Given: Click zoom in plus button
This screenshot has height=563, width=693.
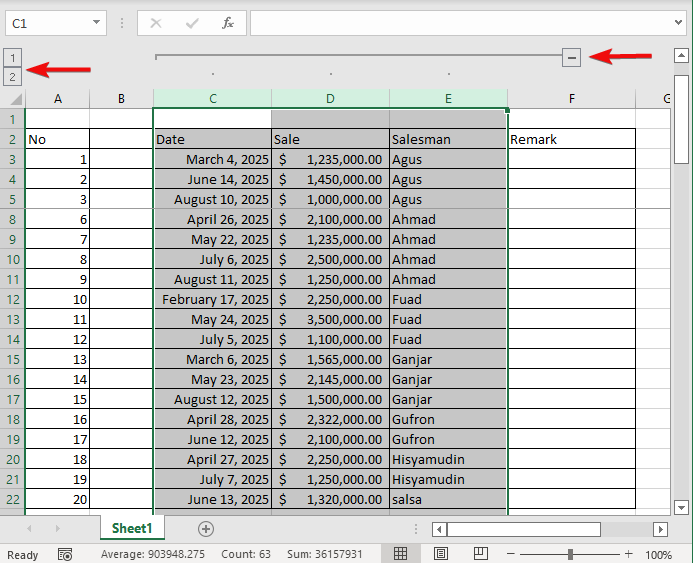Looking at the screenshot, I should (628, 554).
